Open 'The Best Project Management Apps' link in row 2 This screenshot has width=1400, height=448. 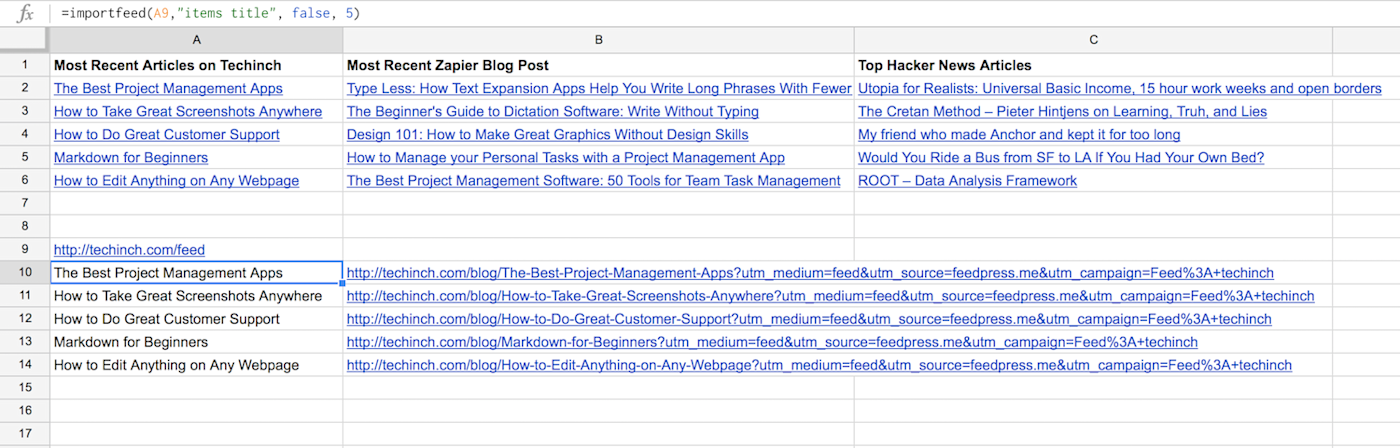[x=168, y=89]
